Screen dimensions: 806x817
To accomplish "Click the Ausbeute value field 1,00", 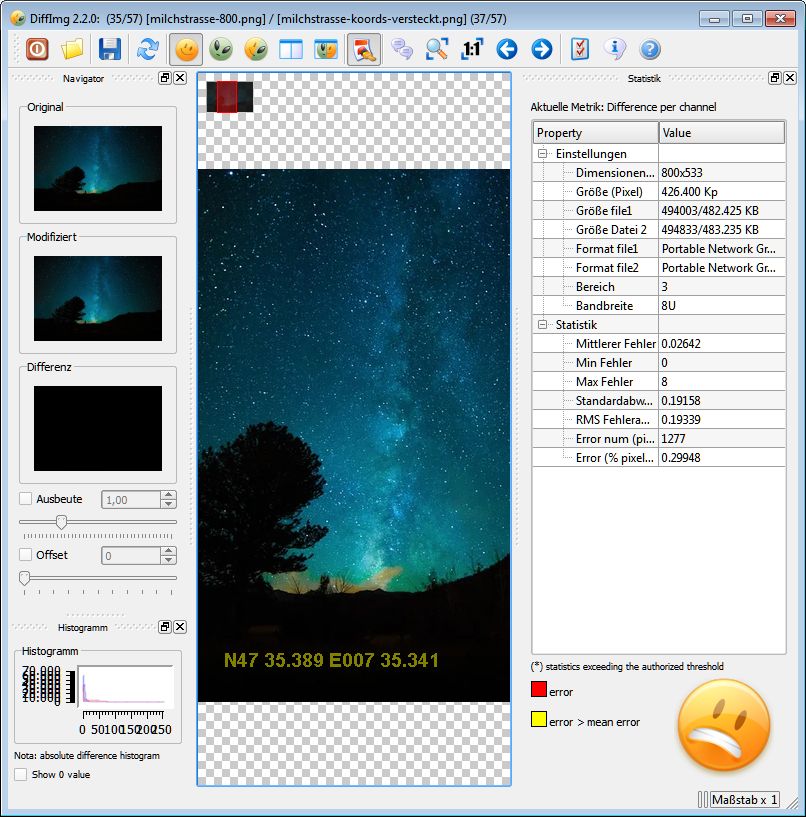I will [131, 500].
